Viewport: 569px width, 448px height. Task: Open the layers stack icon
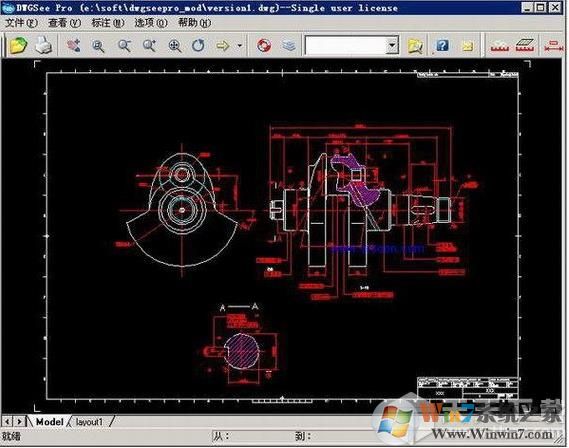[289, 46]
